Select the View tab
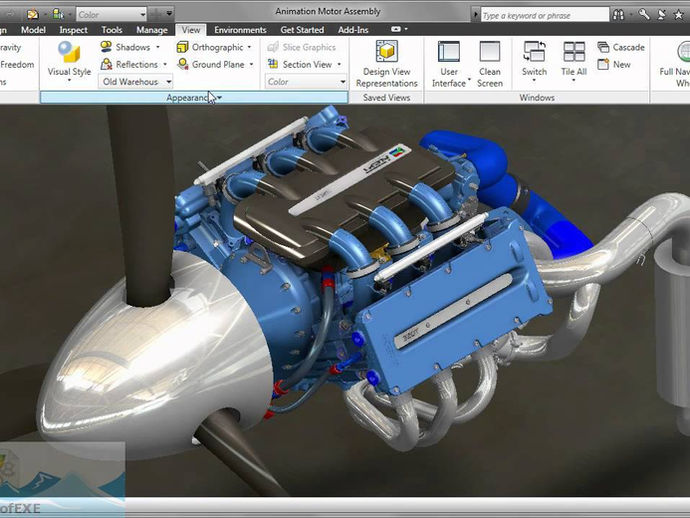The height and width of the screenshot is (518, 690). click(191, 30)
